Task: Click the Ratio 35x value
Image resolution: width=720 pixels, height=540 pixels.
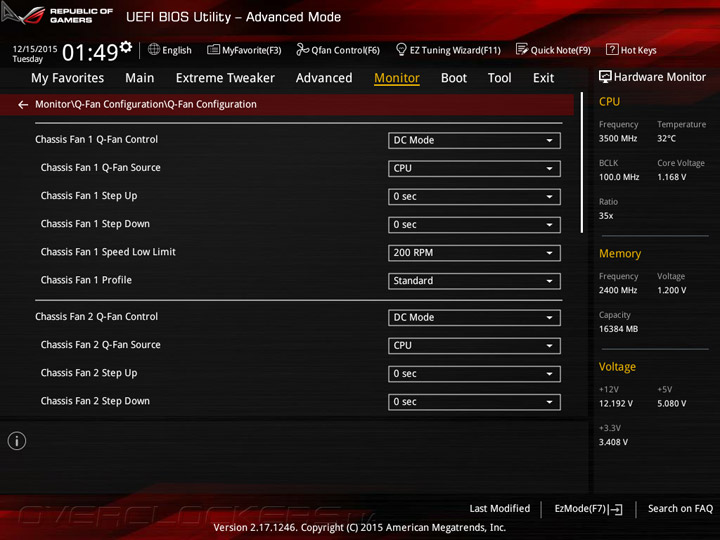Action: (x=606, y=215)
